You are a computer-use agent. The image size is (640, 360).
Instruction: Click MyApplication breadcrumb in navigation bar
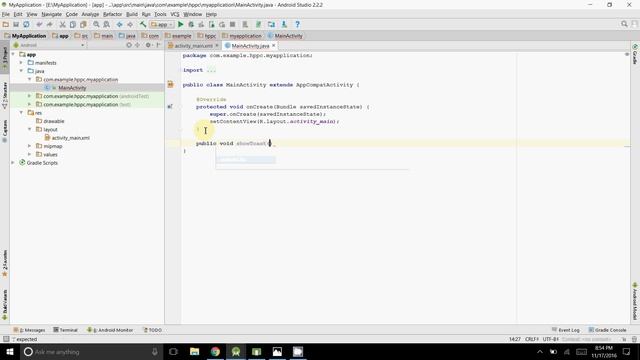(x=25, y=36)
